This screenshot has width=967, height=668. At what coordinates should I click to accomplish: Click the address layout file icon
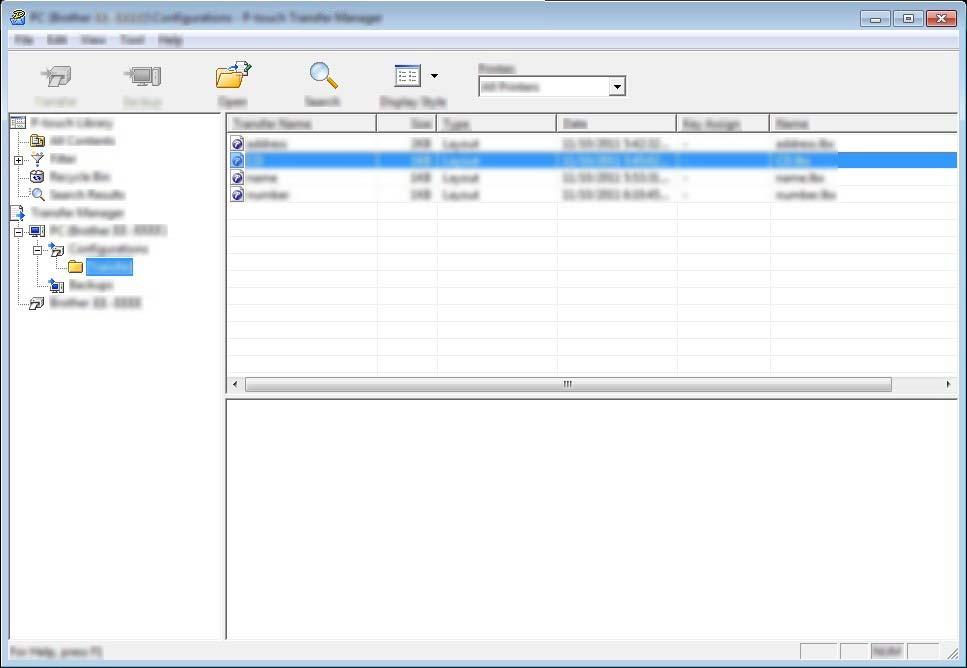click(x=237, y=144)
